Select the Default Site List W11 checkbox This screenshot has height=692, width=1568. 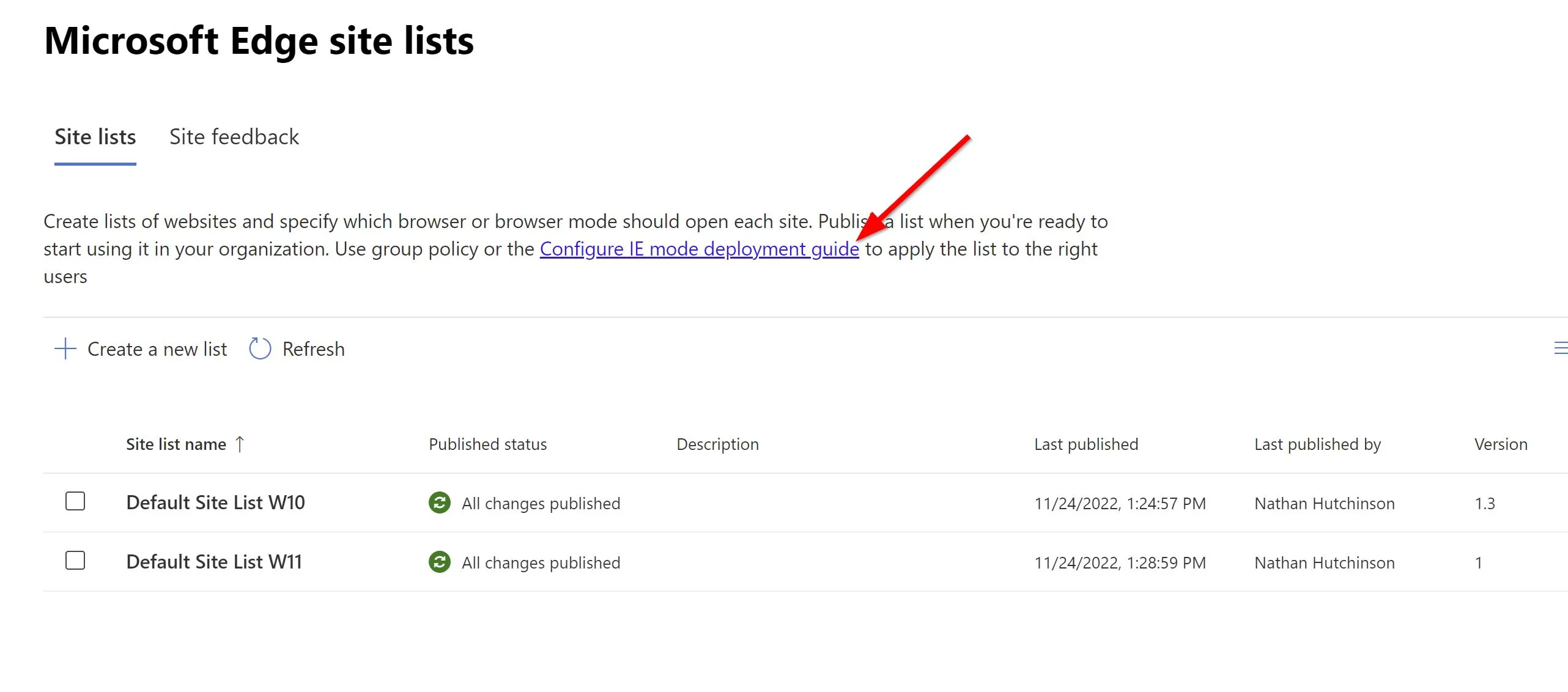pos(75,561)
